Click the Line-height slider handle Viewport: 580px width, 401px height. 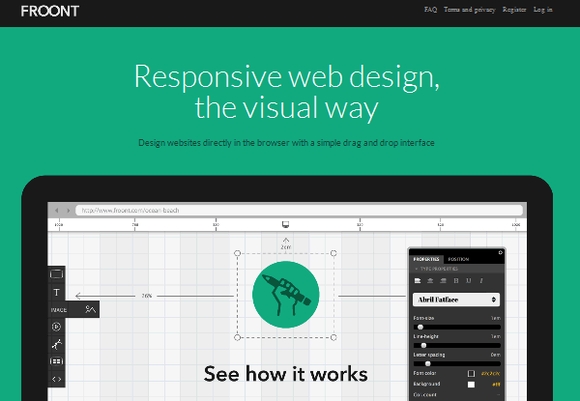coord(424,346)
